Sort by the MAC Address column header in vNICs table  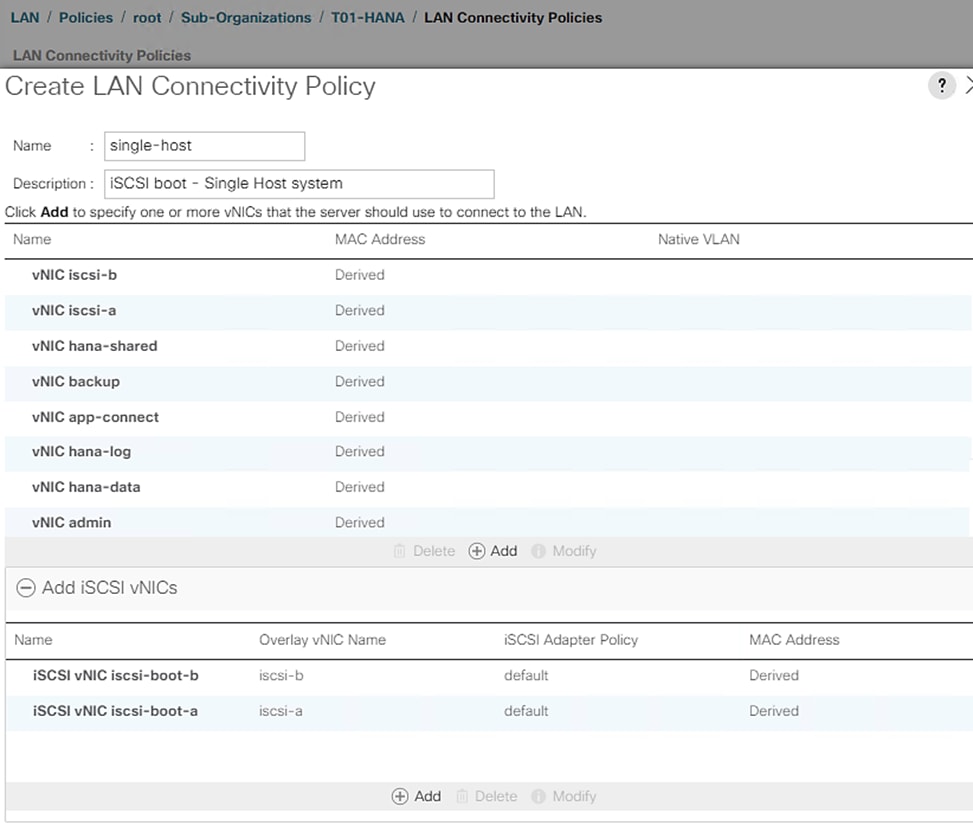click(380, 239)
